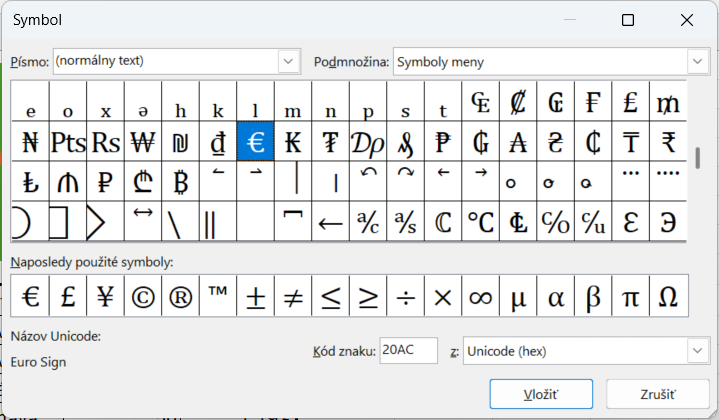Pick the care-of (c/o) symbol
The height and width of the screenshot is (420, 719).
point(556,221)
